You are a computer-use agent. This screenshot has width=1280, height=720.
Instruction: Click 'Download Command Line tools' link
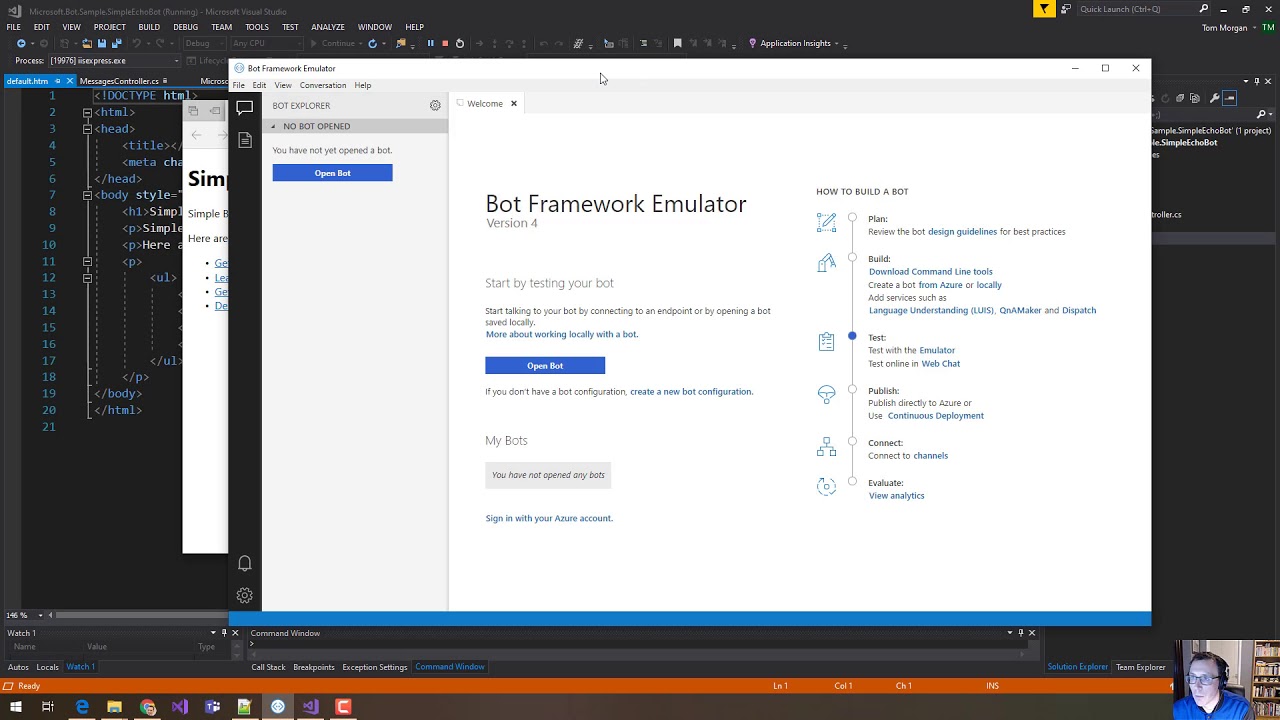931,272
